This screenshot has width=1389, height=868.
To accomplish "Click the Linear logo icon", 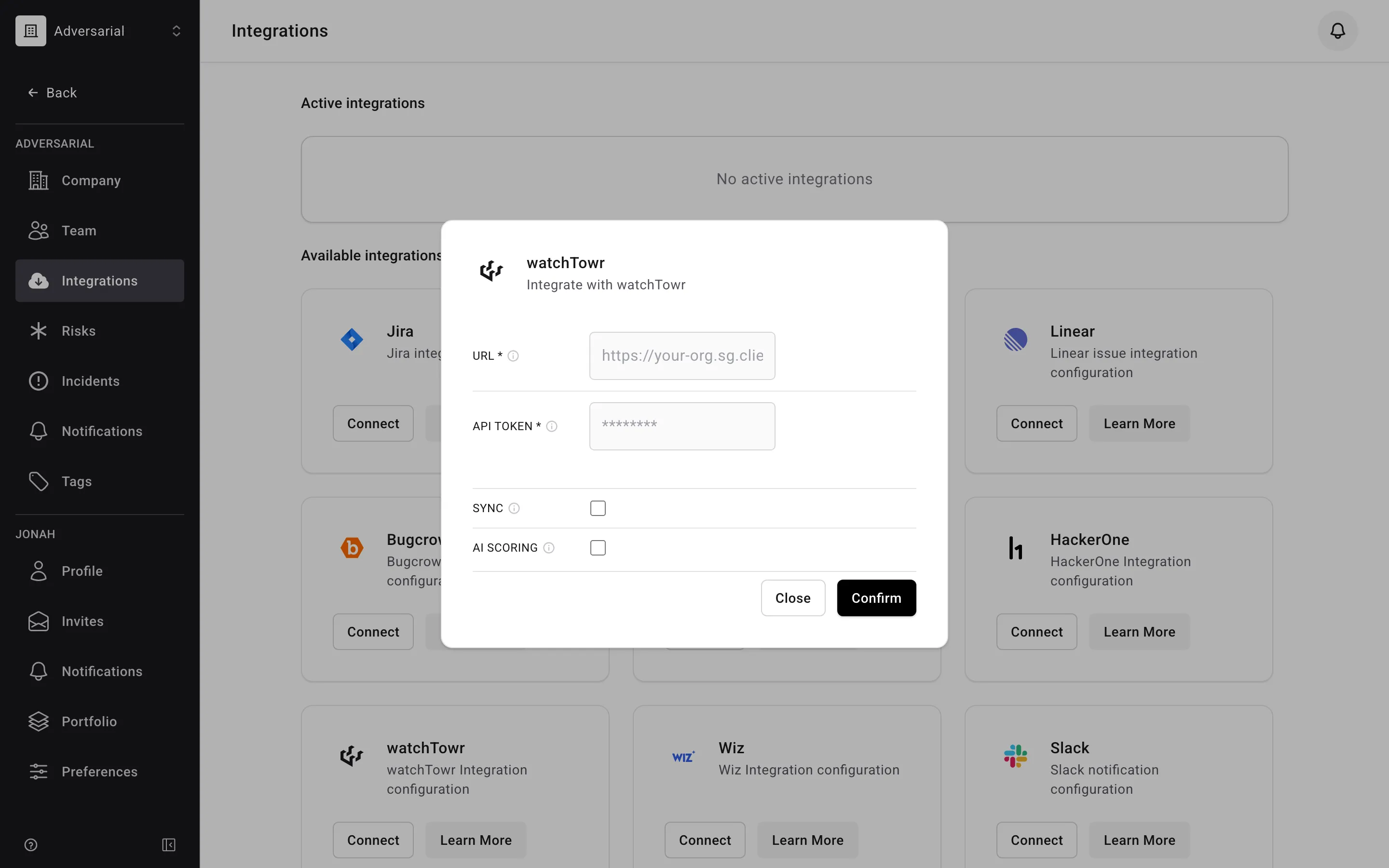I will (x=1015, y=340).
